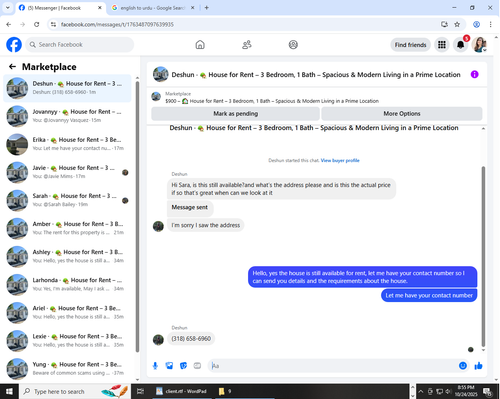Image resolution: width=500 pixels, height=399 pixels.
Task: Click the 'Let me have your contact number' bubble
Action: coord(429,295)
